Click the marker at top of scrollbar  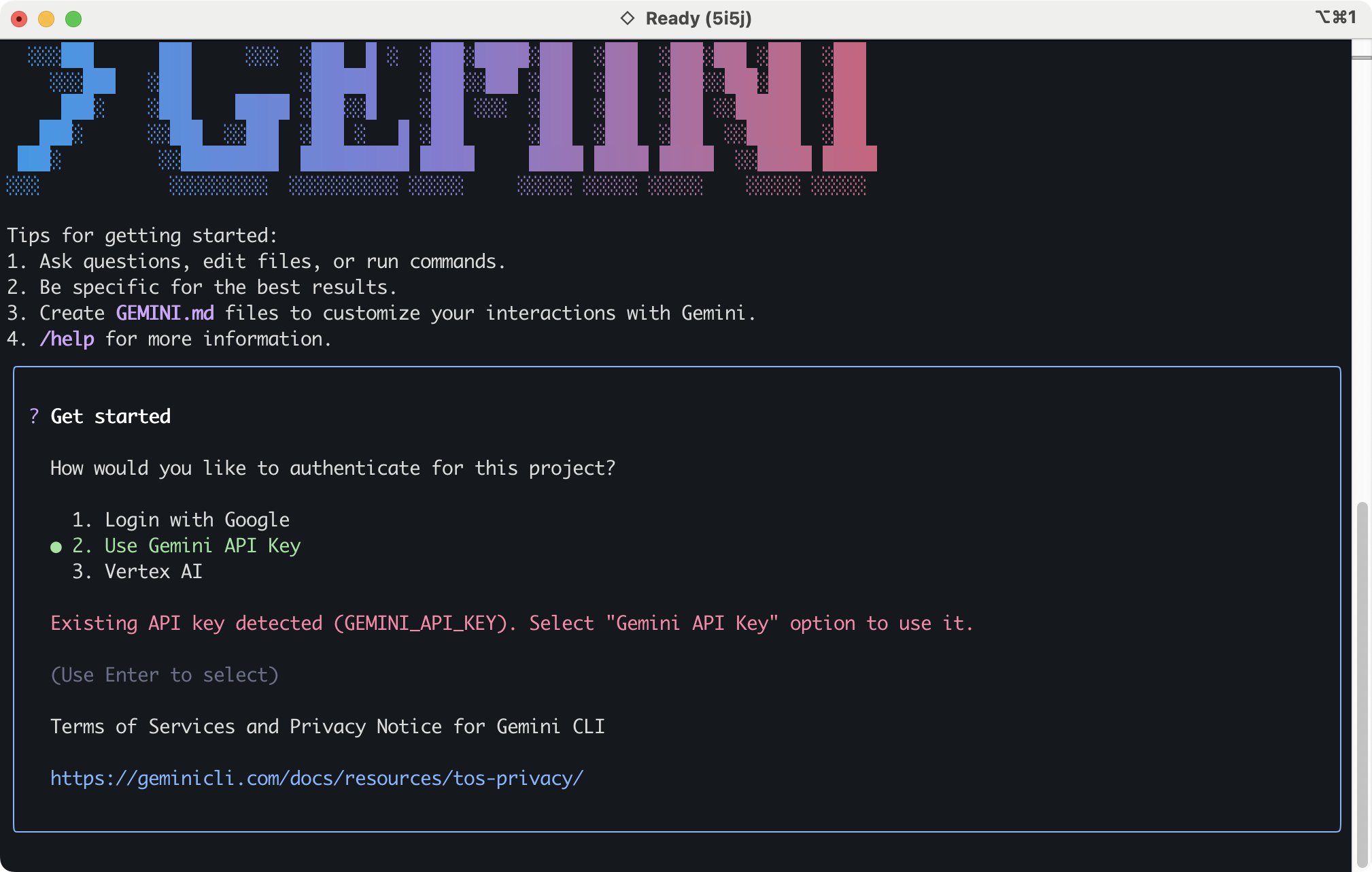tap(1361, 57)
